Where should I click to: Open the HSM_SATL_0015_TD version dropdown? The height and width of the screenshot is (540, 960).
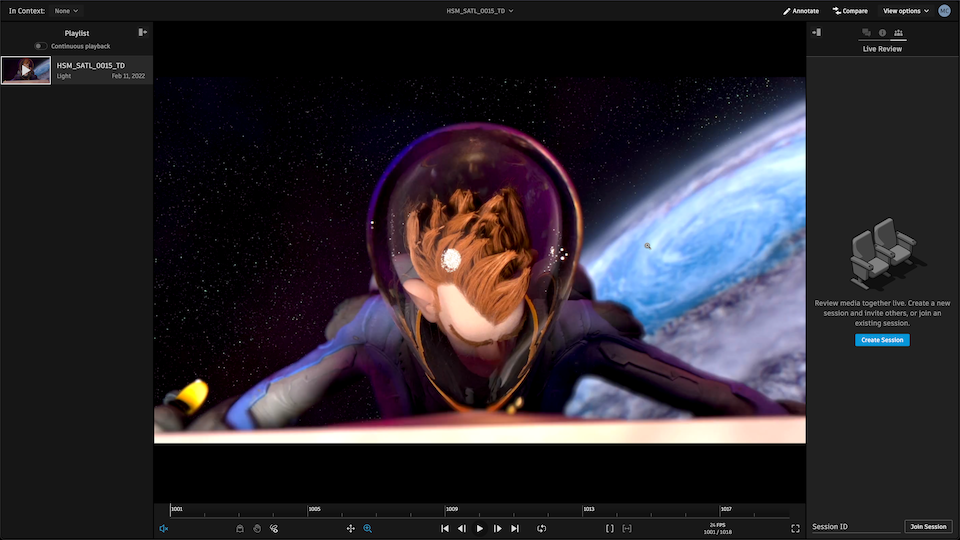[480, 11]
